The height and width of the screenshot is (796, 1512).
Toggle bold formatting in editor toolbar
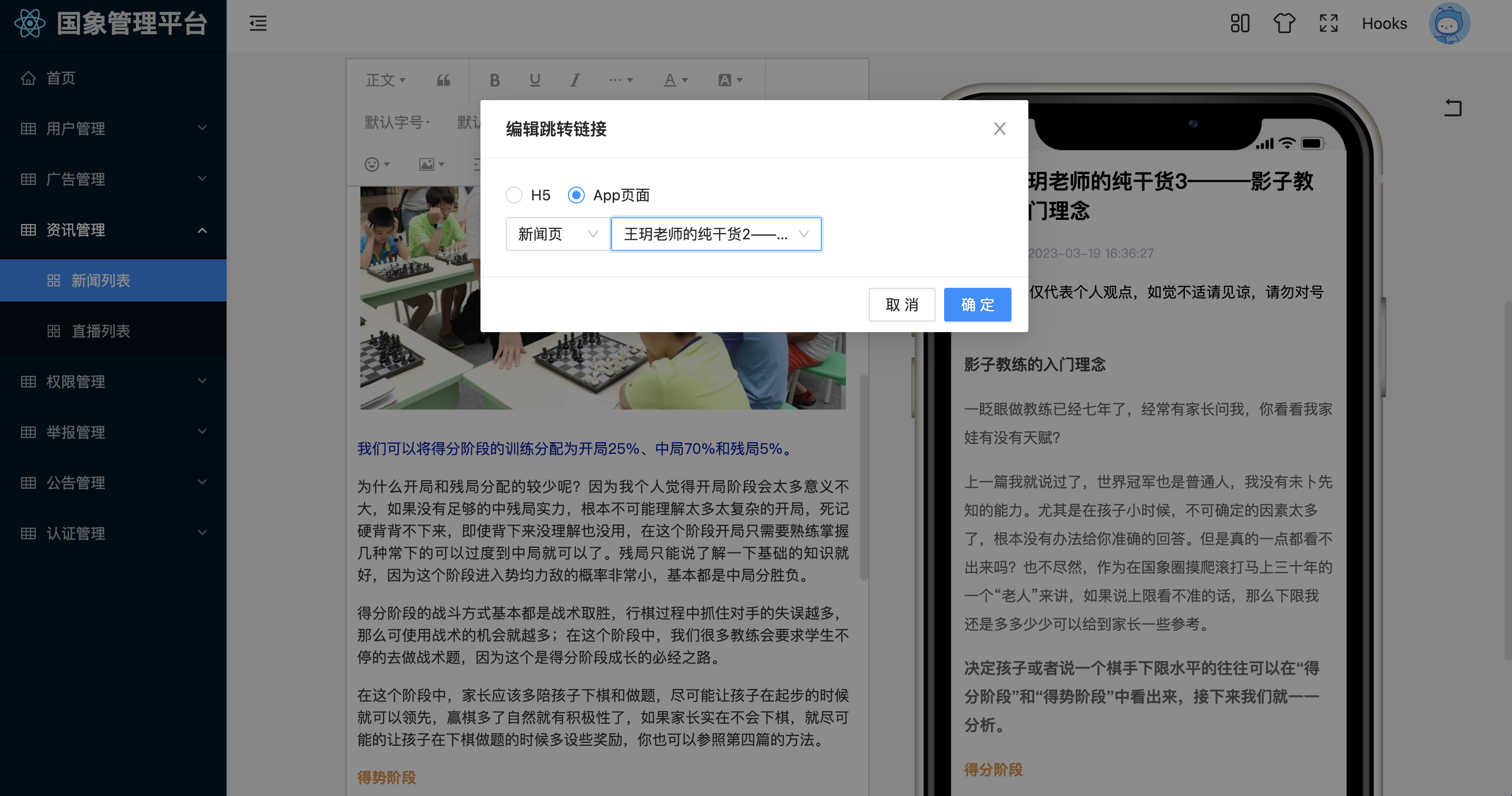point(495,80)
